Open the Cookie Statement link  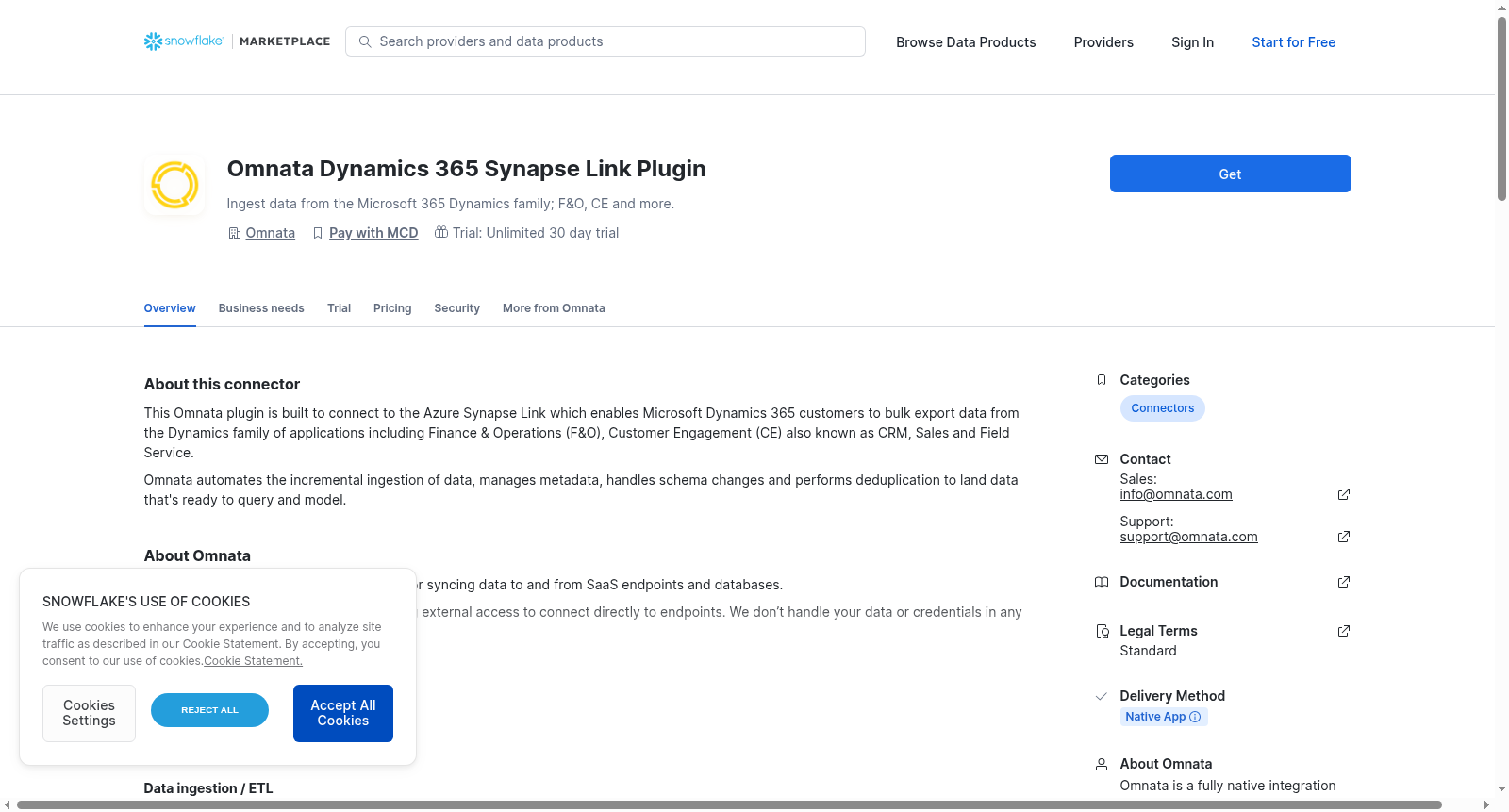point(253,661)
